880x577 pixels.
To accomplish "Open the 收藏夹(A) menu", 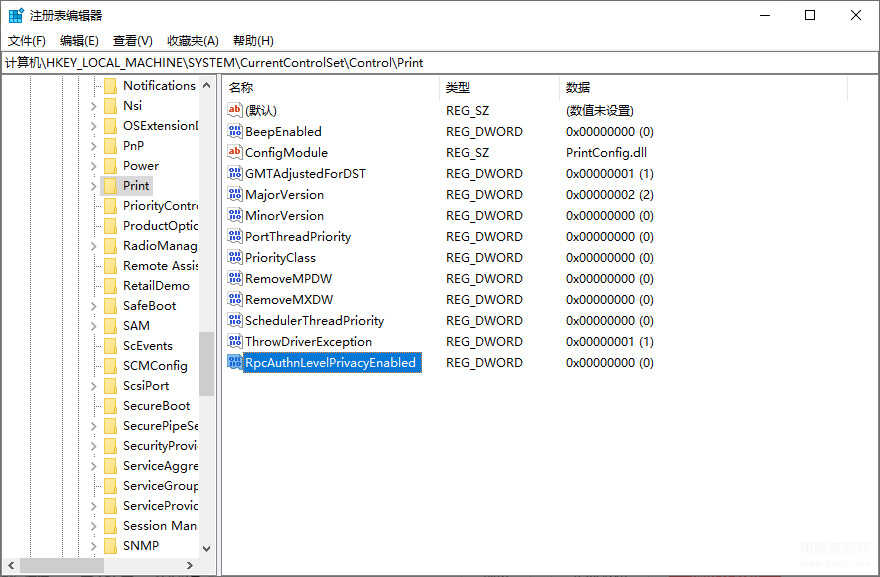I will pos(192,40).
